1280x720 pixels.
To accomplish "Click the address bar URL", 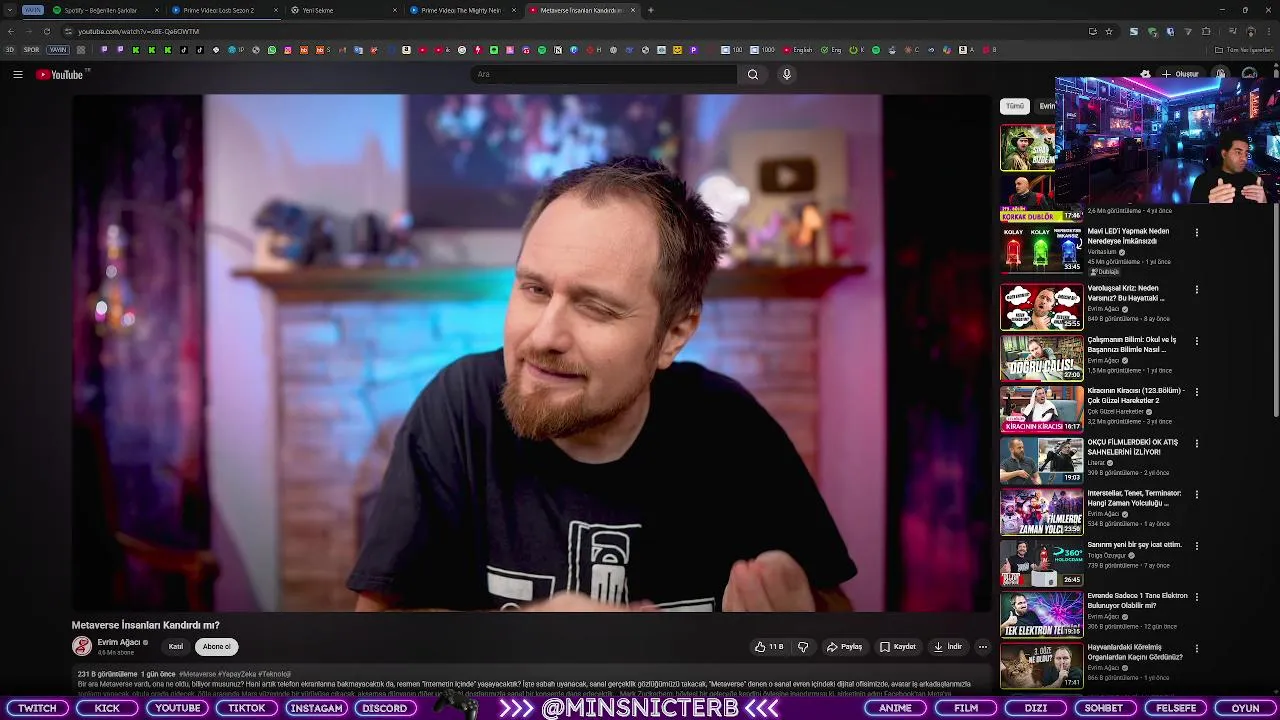I will [139, 31].
